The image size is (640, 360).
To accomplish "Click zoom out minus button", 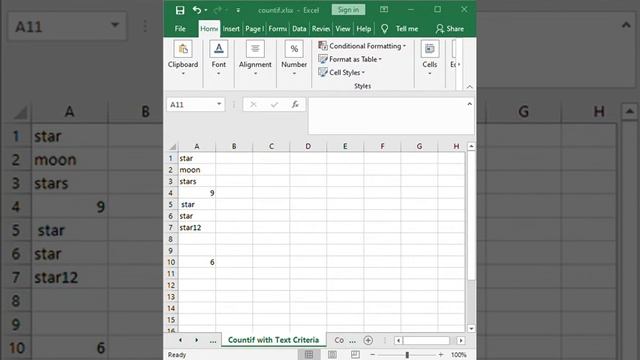I will (x=373, y=355).
